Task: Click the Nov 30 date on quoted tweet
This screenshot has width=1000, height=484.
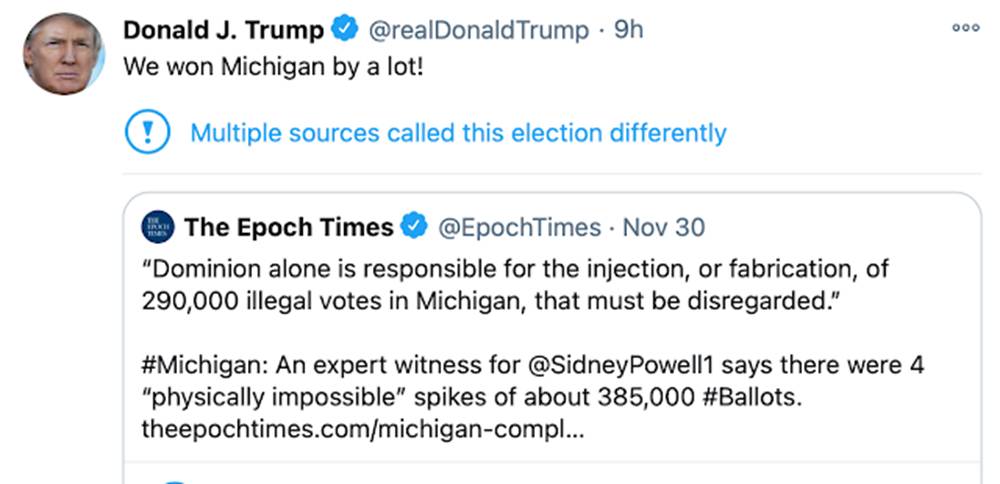Action: 663,228
